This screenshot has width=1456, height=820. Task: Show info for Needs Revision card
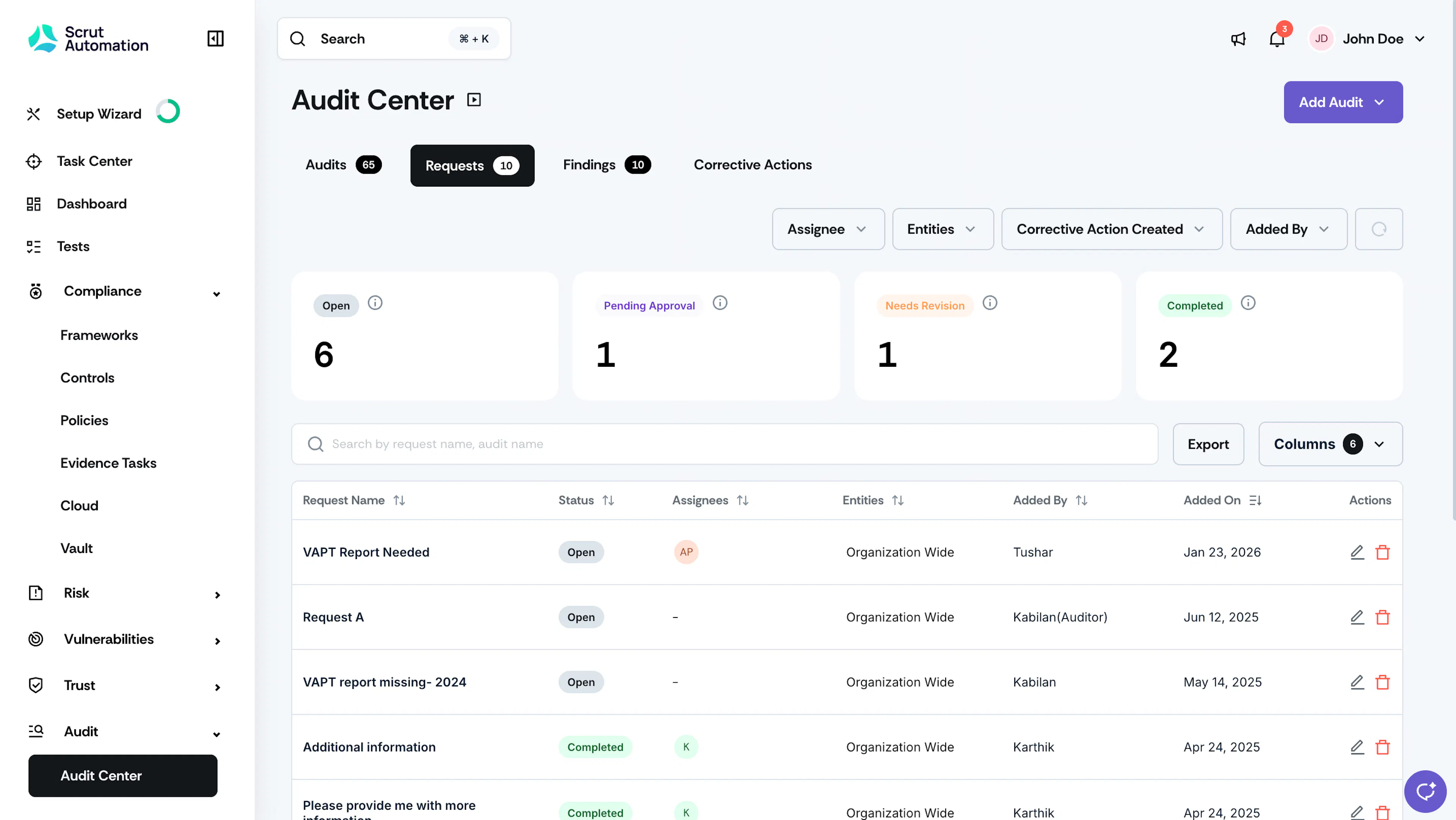989,303
